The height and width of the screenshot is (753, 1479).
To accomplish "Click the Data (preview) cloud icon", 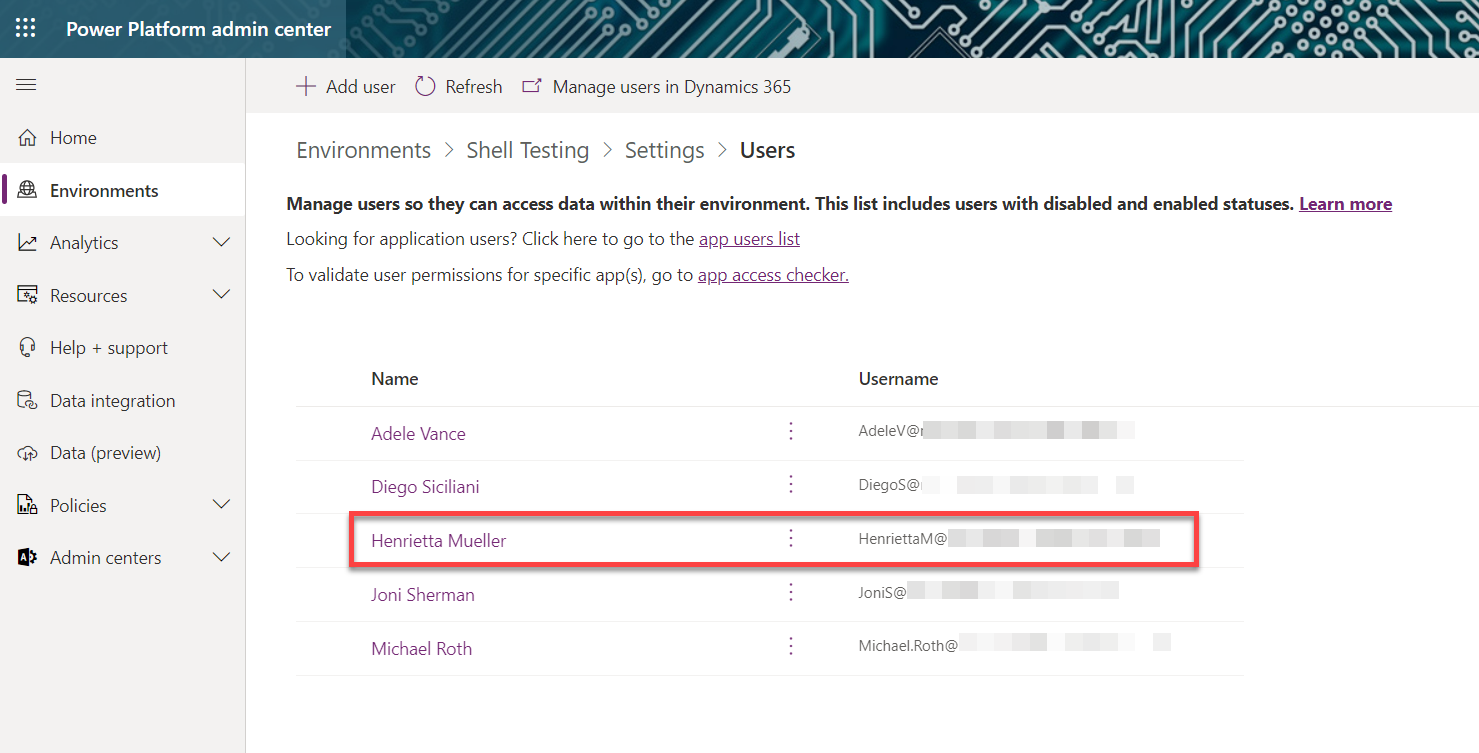I will point(27,453).
